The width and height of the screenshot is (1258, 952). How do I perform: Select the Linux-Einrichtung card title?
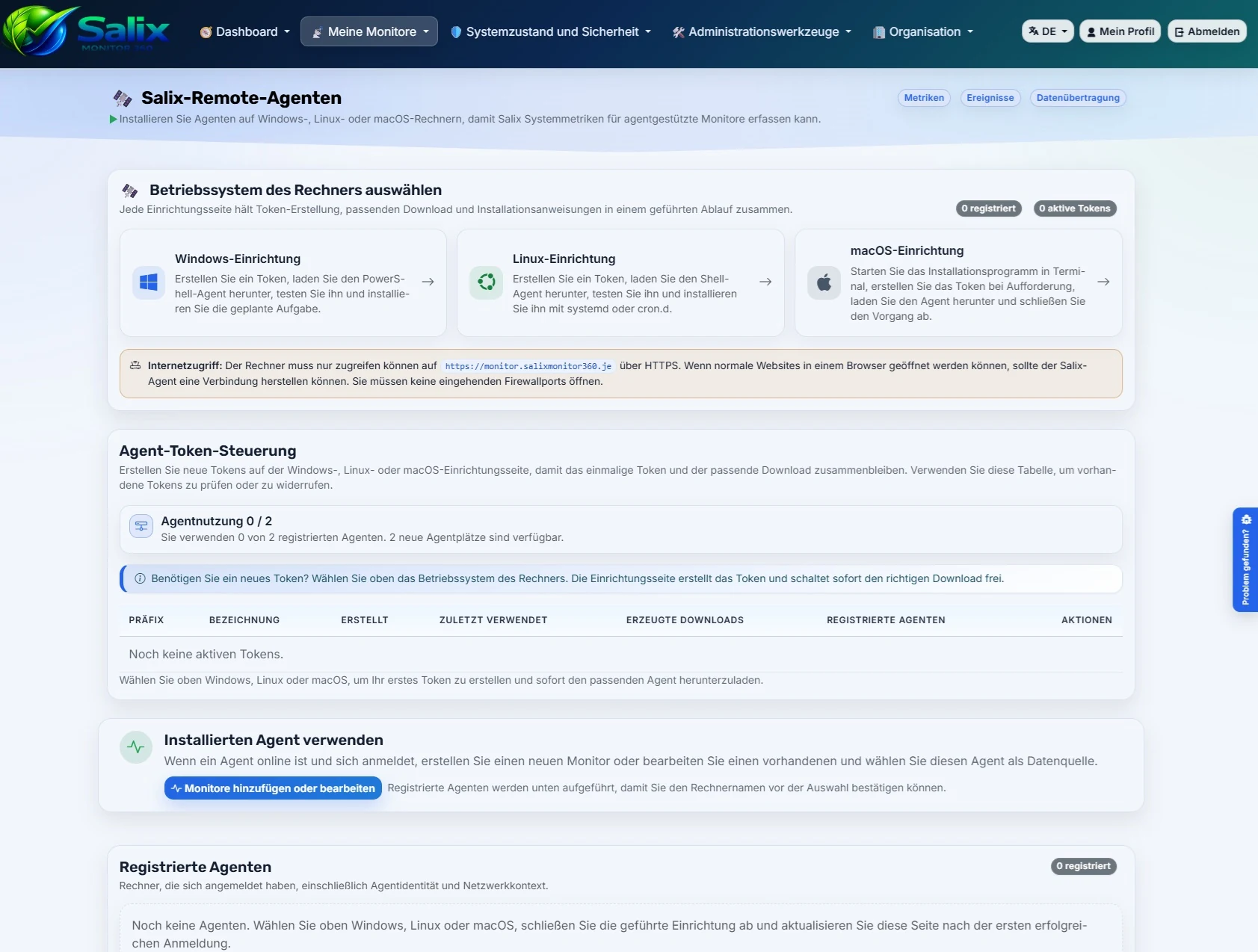click(564, 259)
